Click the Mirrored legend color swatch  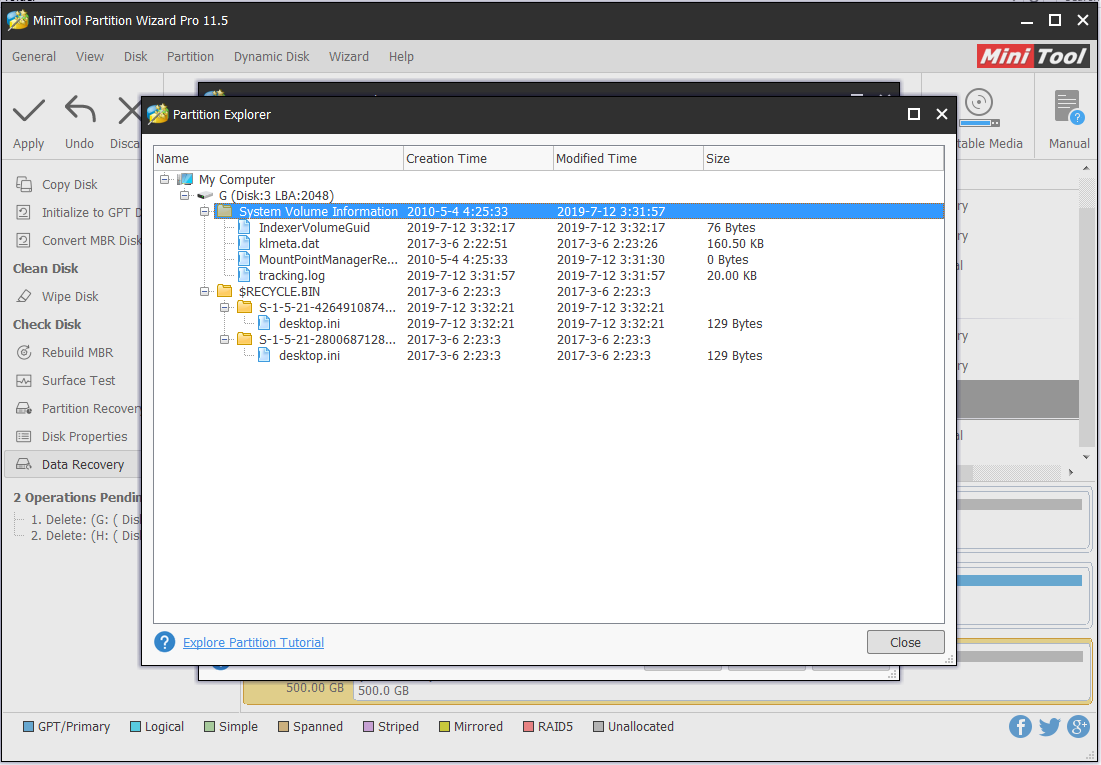point(444,726)
